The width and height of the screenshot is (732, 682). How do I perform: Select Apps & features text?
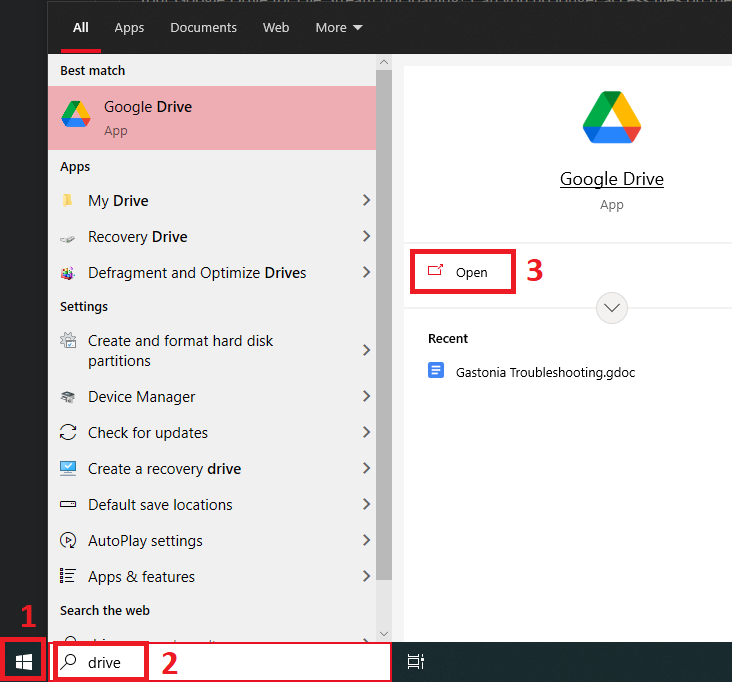pos(141,577)
